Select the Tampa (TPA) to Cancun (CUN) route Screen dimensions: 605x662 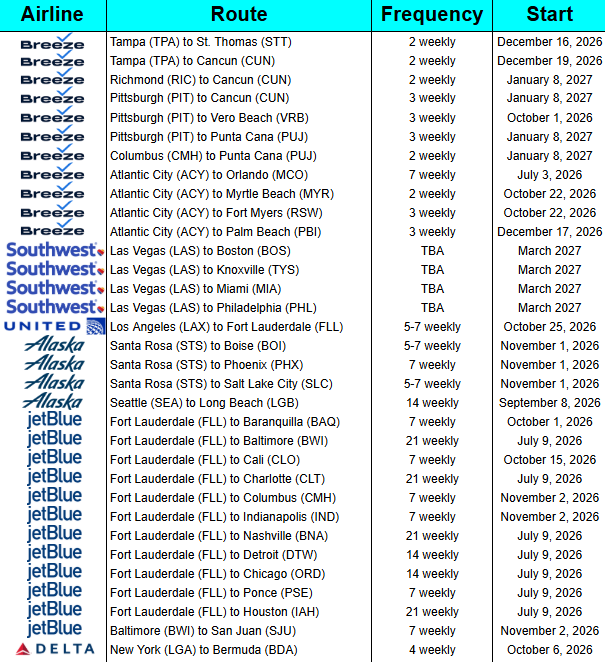193,61
